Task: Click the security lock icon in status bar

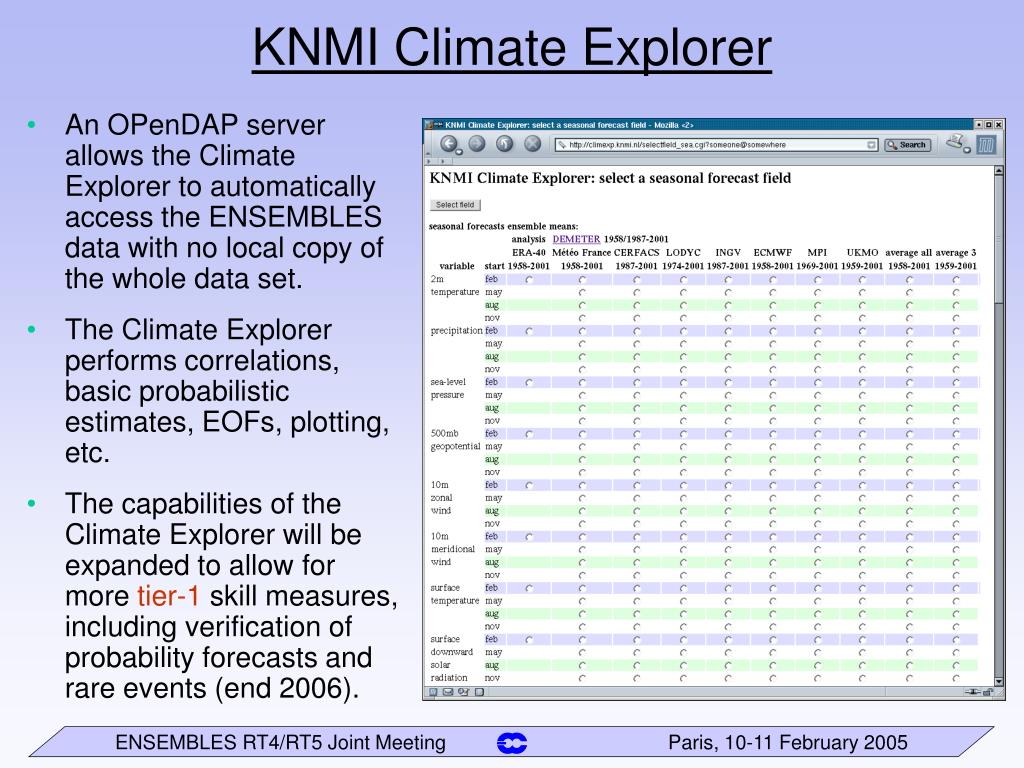Action: click(x=987, y=692)
